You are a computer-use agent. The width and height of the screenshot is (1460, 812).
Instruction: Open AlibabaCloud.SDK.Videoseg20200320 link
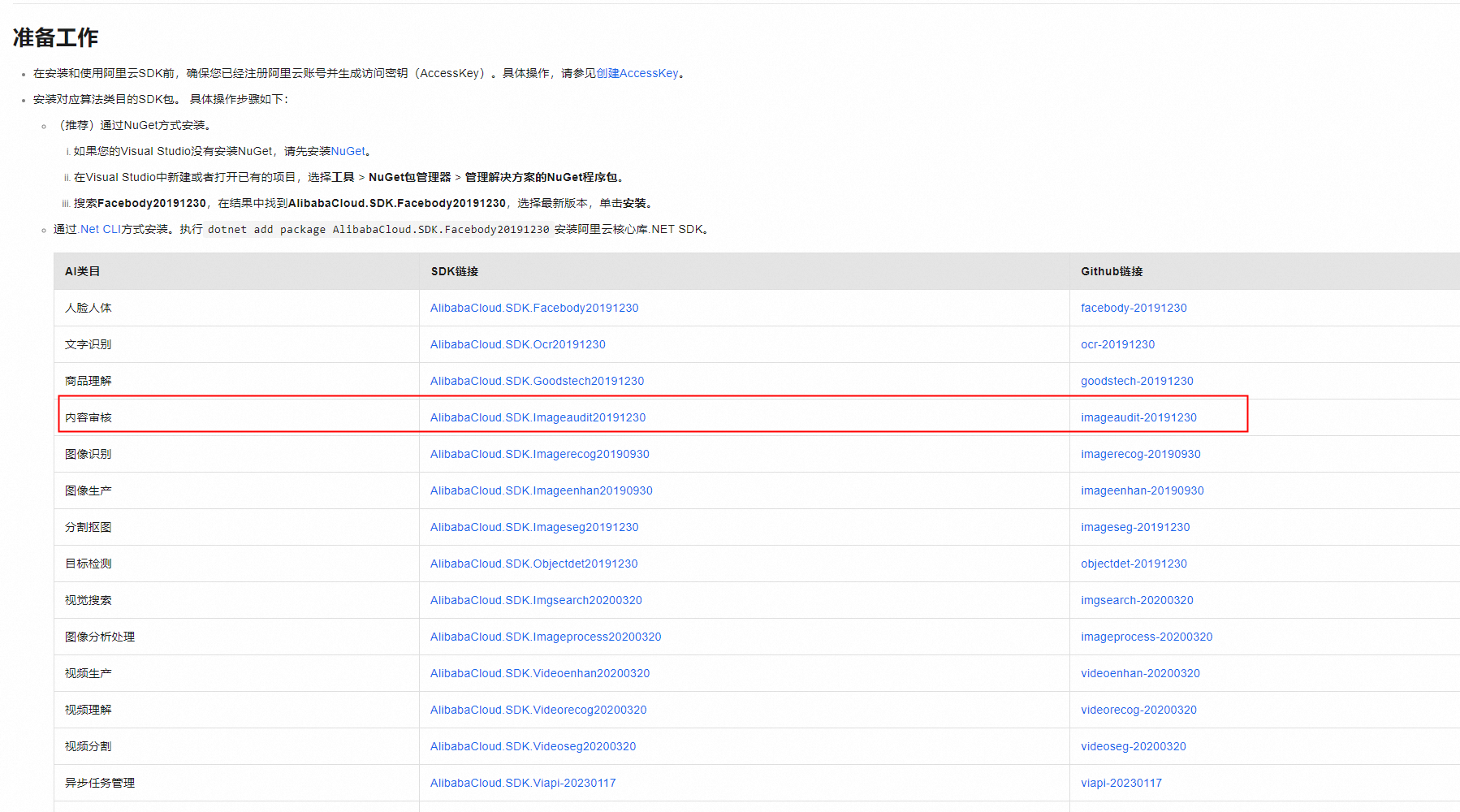pyautogui.click(x=533, y=746)
